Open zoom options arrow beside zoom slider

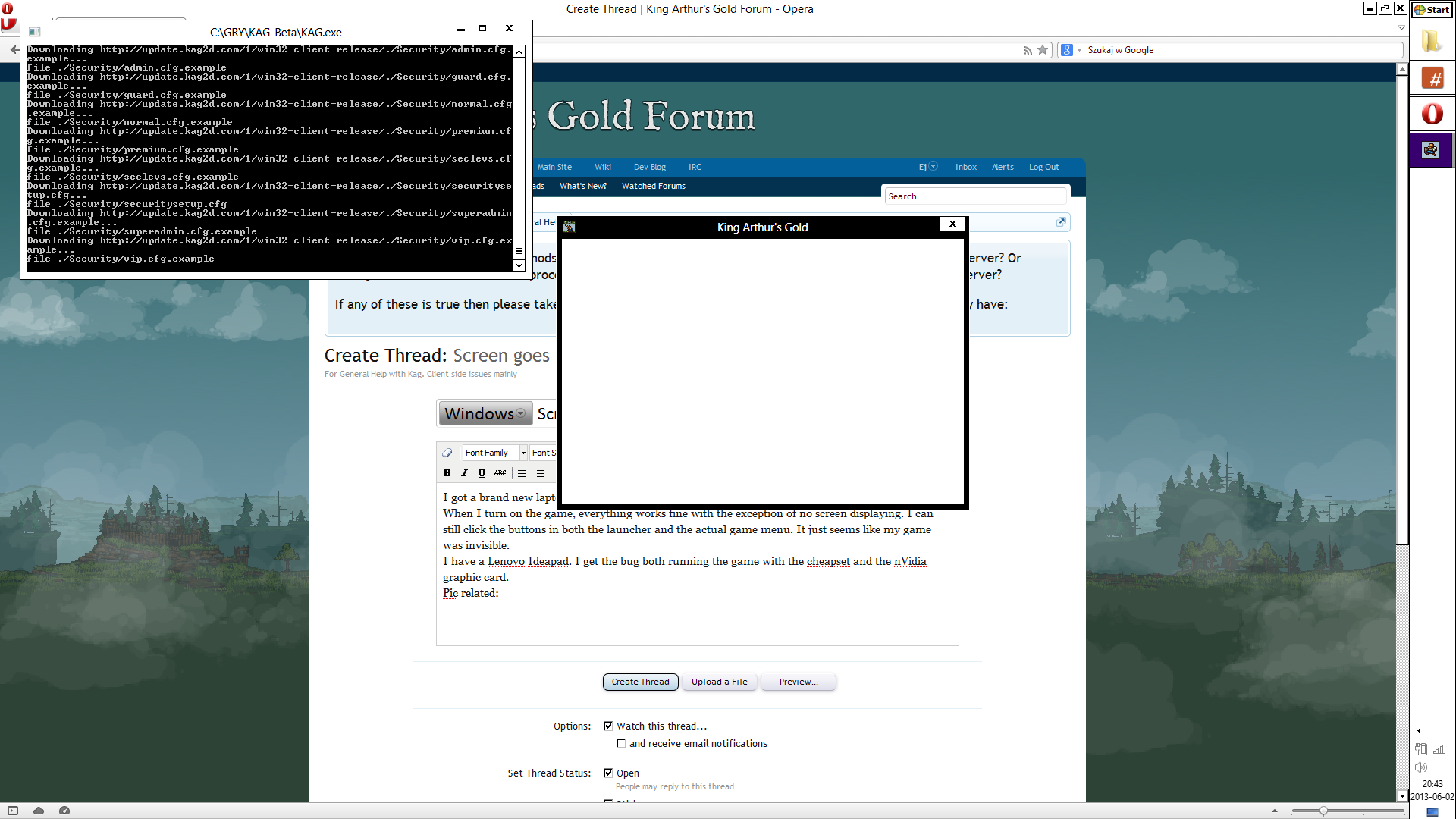point(1275,811)
